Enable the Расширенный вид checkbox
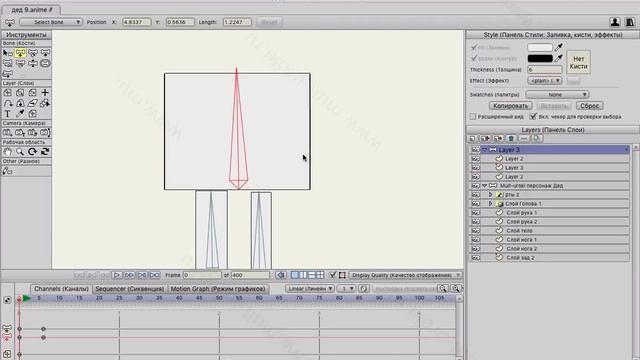The image size is (640, 360). (x=473, y=117)
